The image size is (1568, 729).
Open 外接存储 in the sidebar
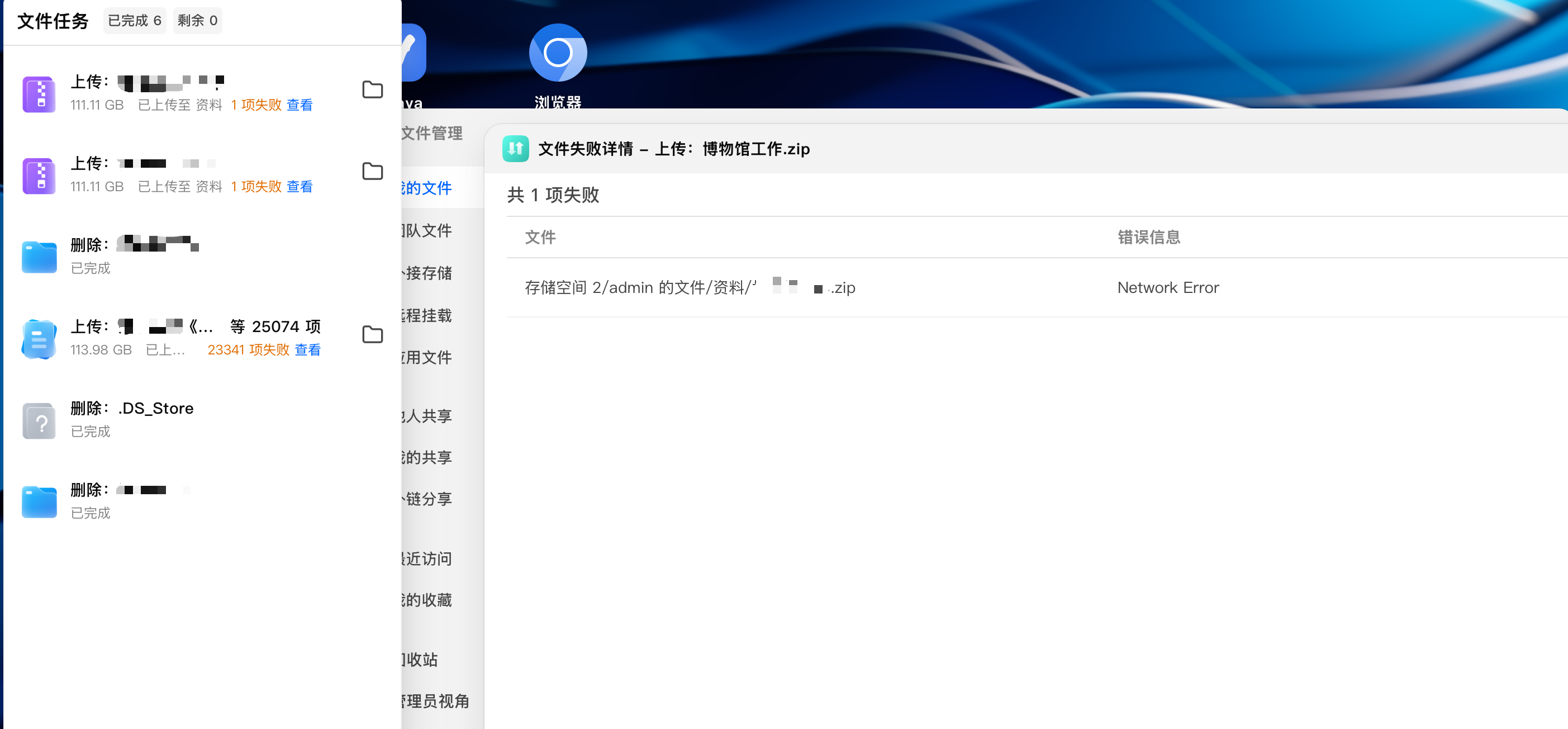(x=426, y=273)
